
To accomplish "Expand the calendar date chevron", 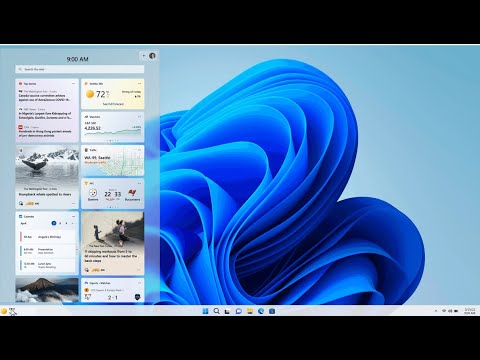I will tap(73, 223).
